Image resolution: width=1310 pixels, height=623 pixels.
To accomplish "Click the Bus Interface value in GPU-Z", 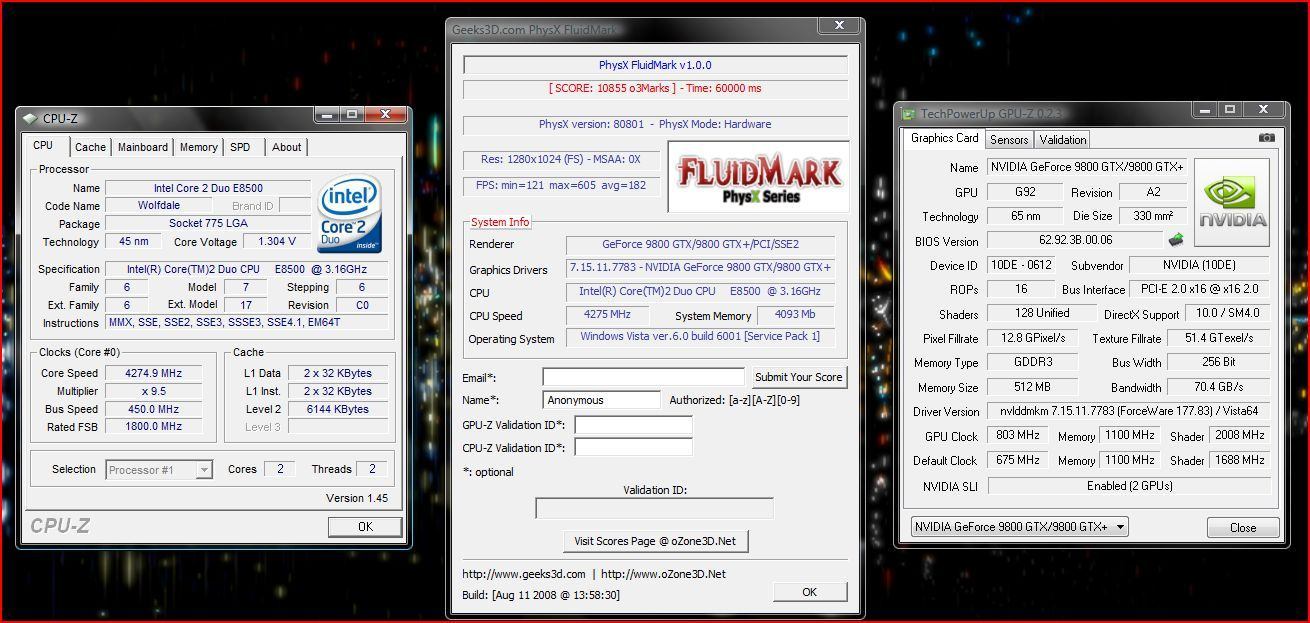I will click(x=1200, y=289).
